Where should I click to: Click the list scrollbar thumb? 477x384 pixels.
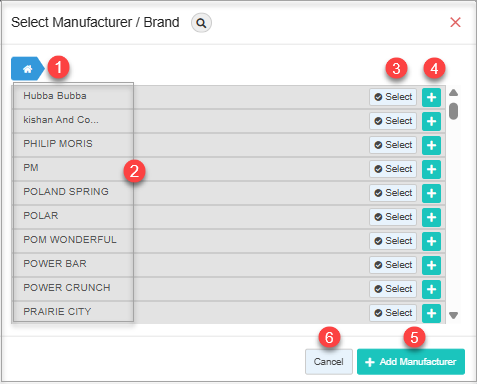tap(453, 111)
